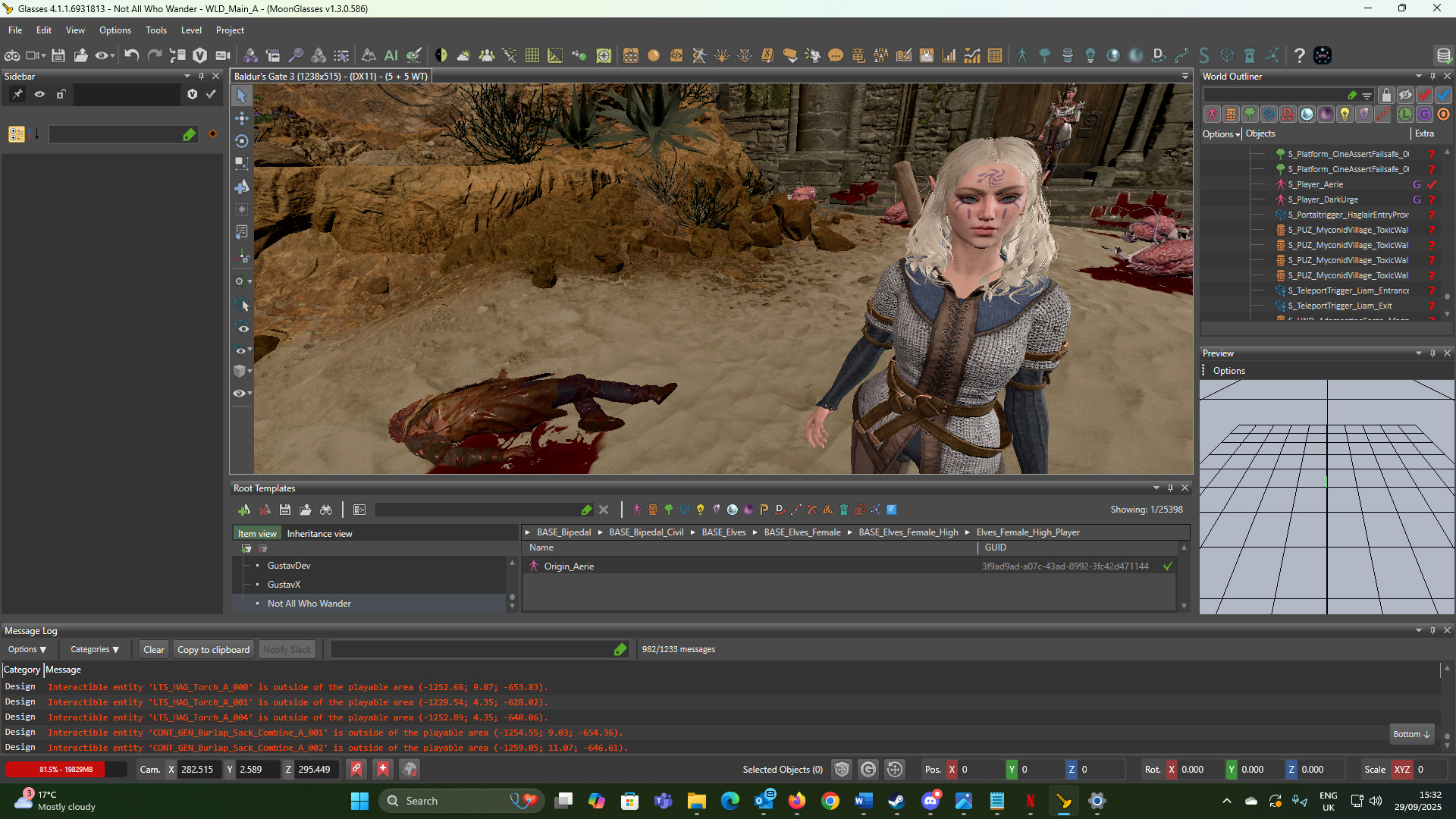Open the Categories dropdown in Message Log
Image resolution: width=1456 pixels, height=819 pixels.
pyautogui.click(x=95, y=650)
